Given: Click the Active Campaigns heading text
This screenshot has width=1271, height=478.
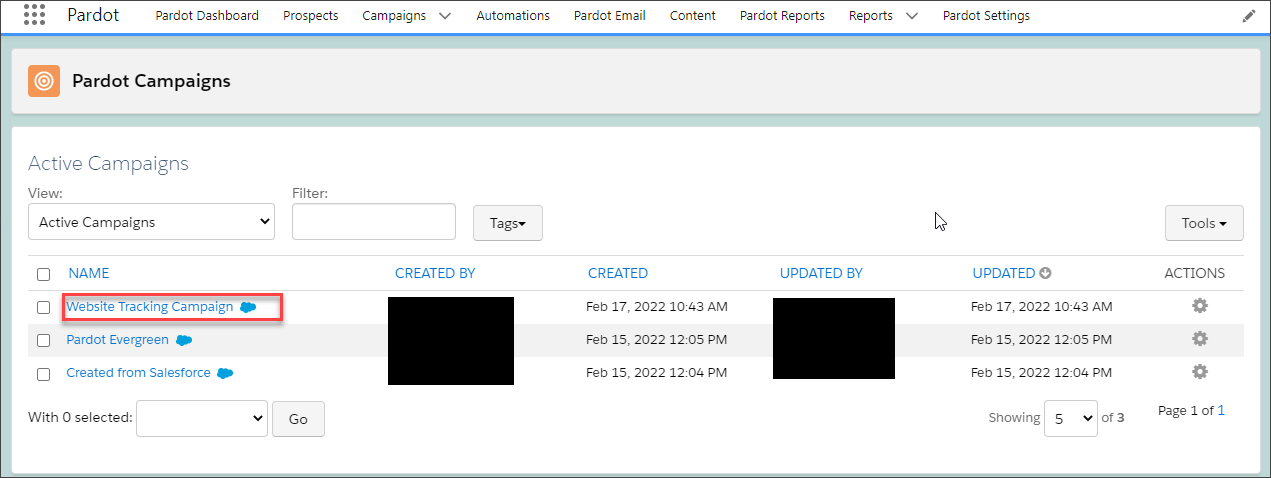Looking at the screenshot, I should tap(108, 164).
